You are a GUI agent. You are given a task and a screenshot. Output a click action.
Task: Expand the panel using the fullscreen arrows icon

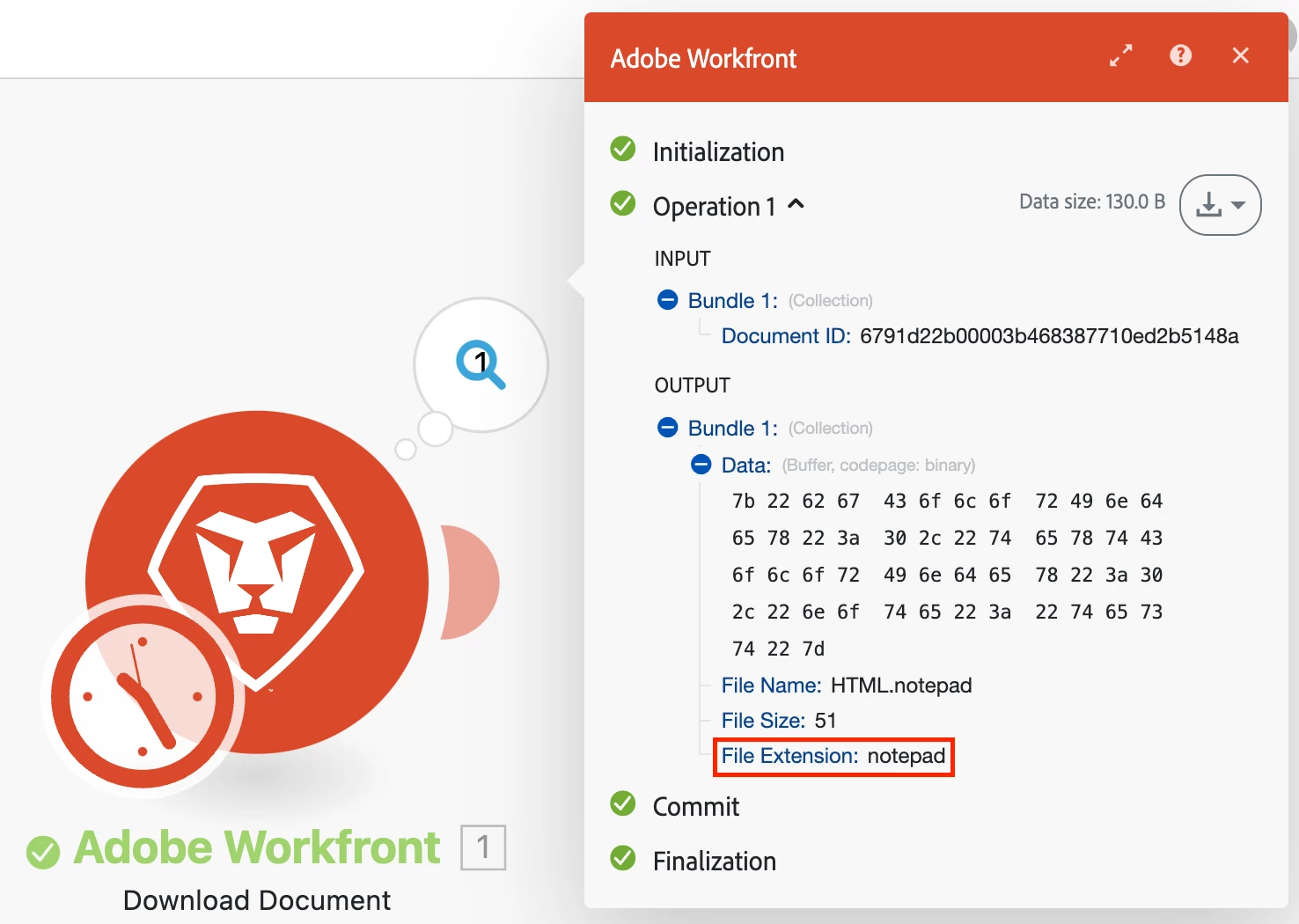pos(1120,56)
